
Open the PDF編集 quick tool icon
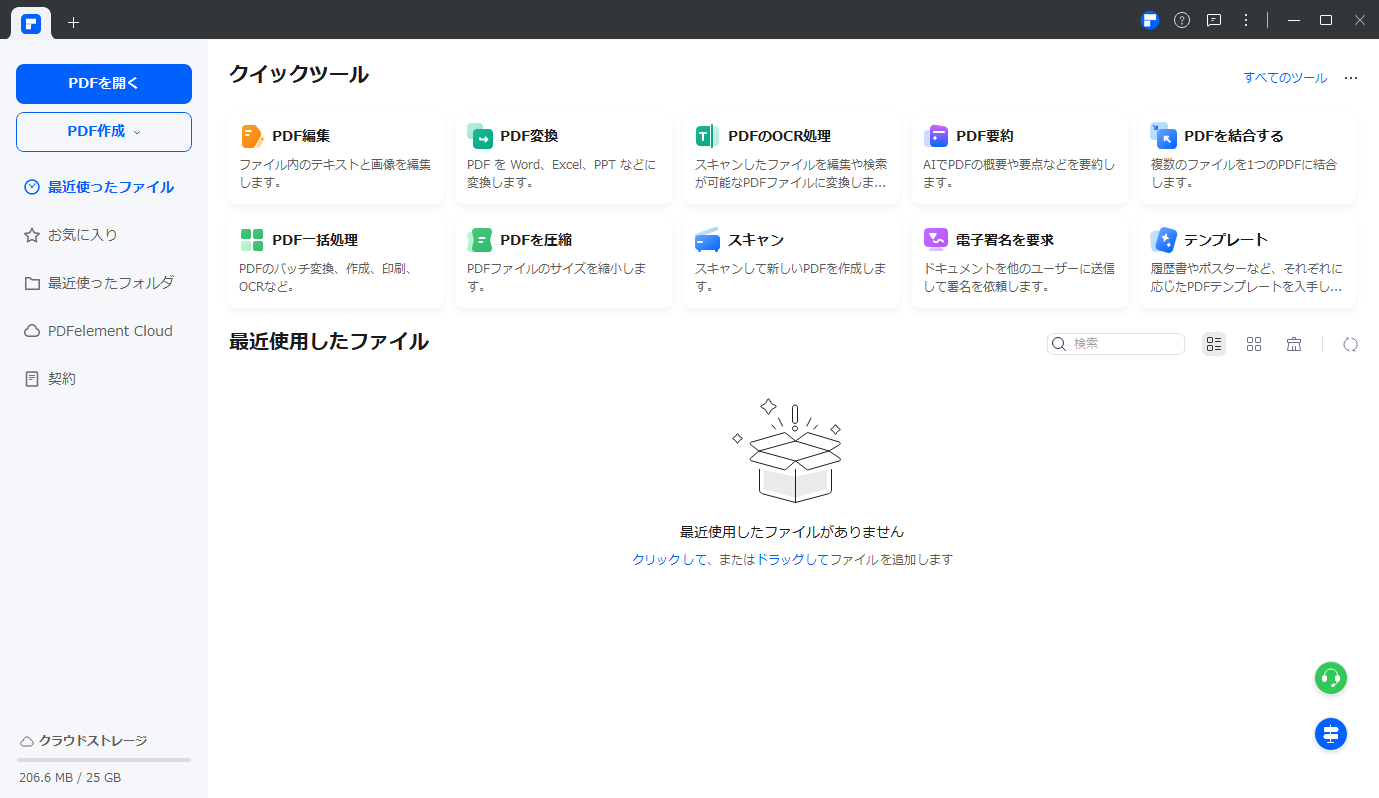point(252,136)
